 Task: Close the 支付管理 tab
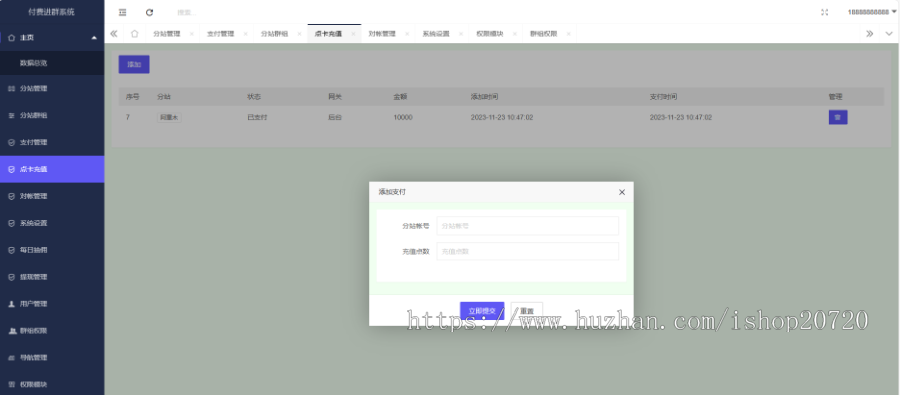[246, 34]
